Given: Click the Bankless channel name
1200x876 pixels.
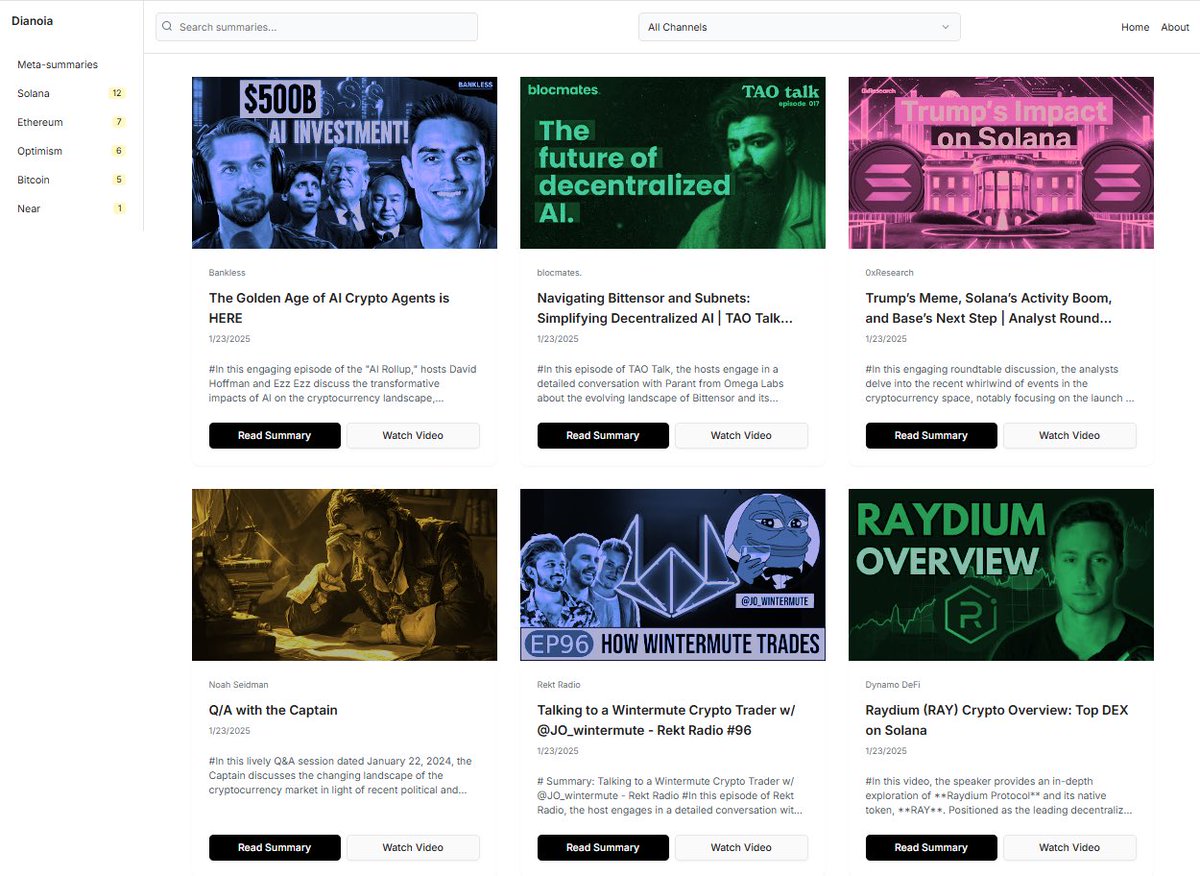Looking at the screenshot, I should click(227, 273).
